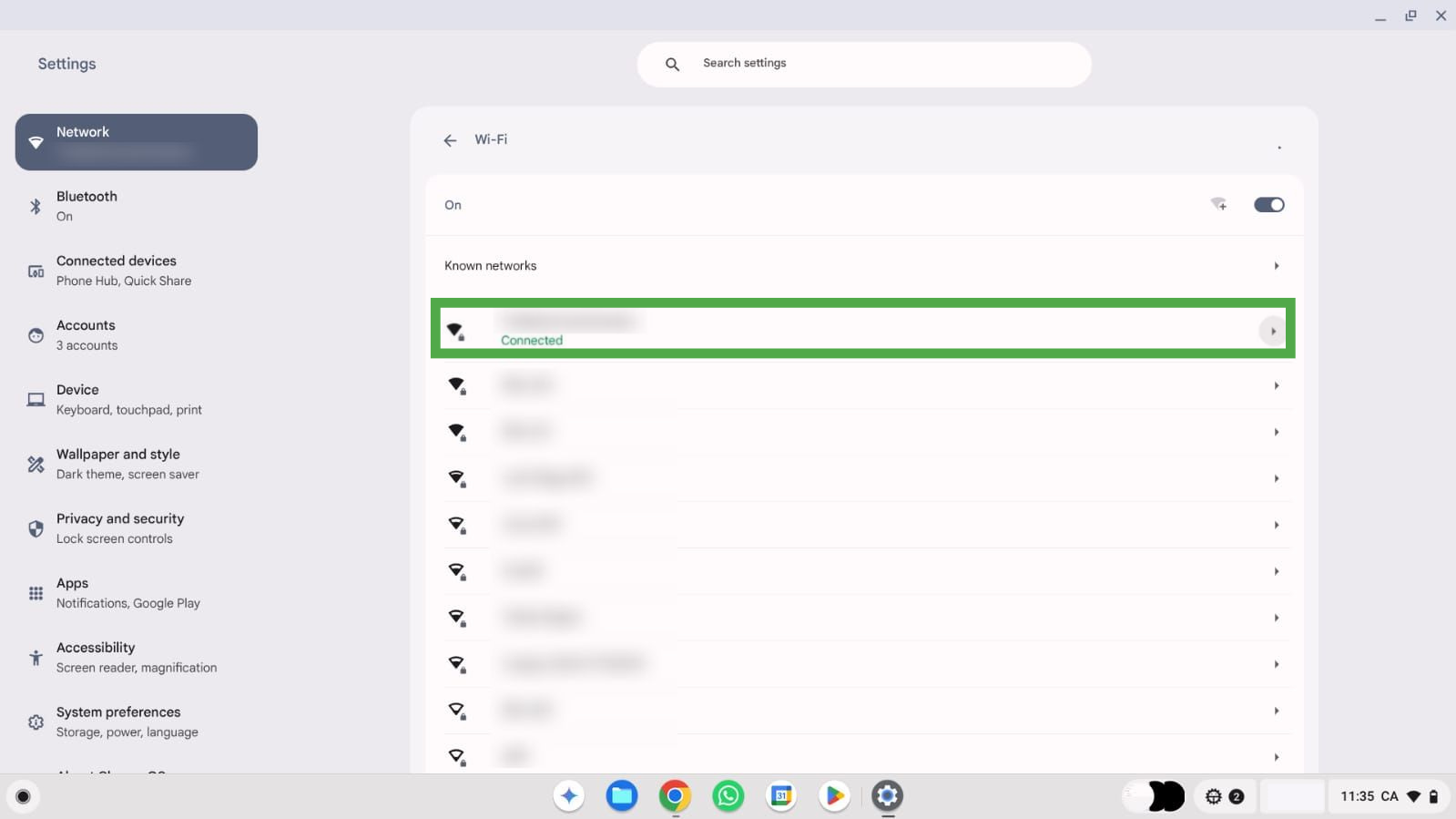This screenshot has height=819, width=1456.
Task: Launch Google Chrome from the shelf
Action: point(675,796)
